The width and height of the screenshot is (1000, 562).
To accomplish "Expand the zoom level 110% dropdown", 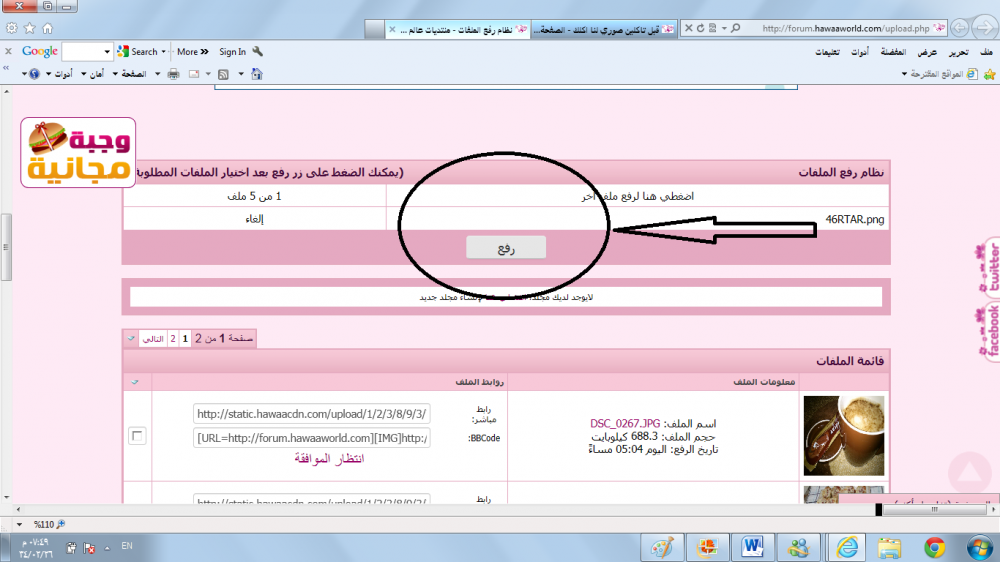I will [20, 524].
